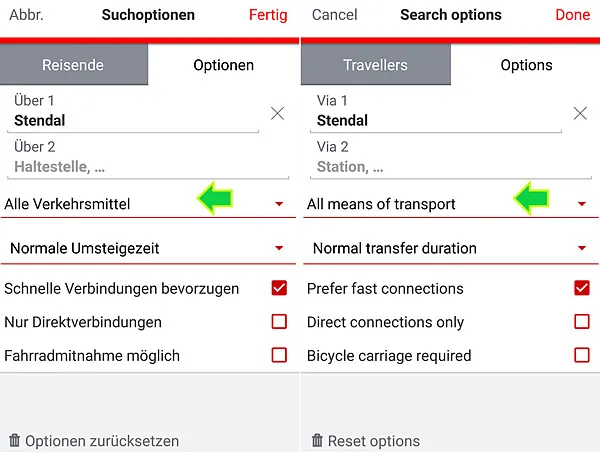Screen dimensions: 600x453
Task: Toggle Prefer fast connections checkbox
Action: tap(582, 288)
